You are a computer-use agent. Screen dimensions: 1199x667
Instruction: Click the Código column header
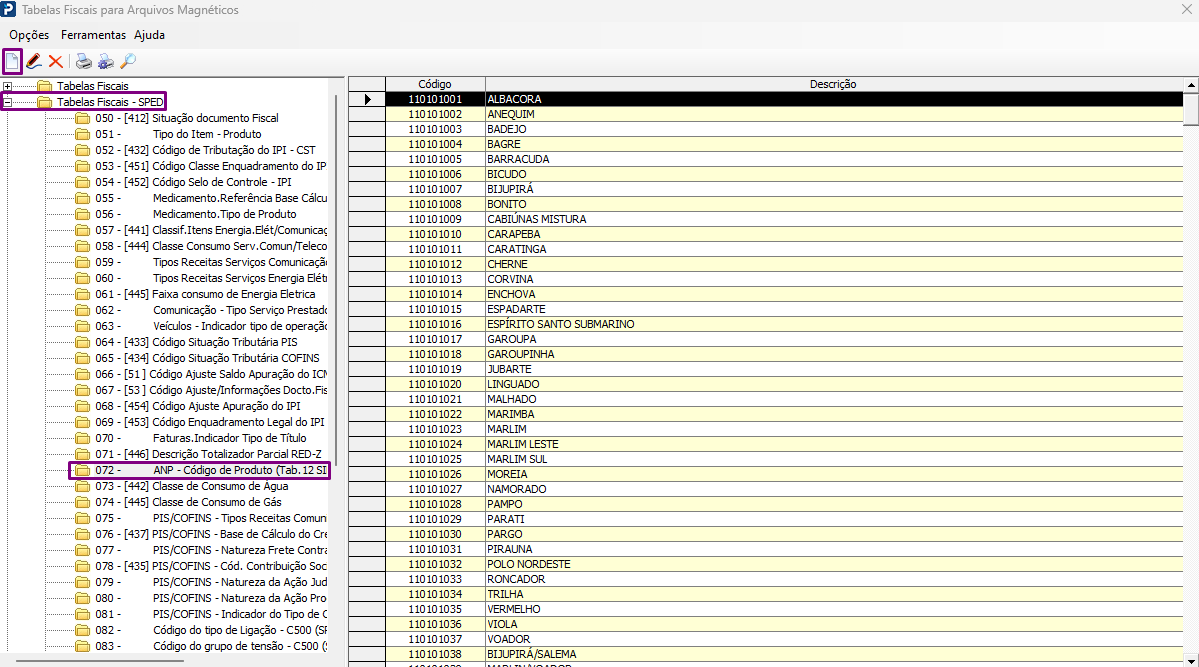point(435,84)
